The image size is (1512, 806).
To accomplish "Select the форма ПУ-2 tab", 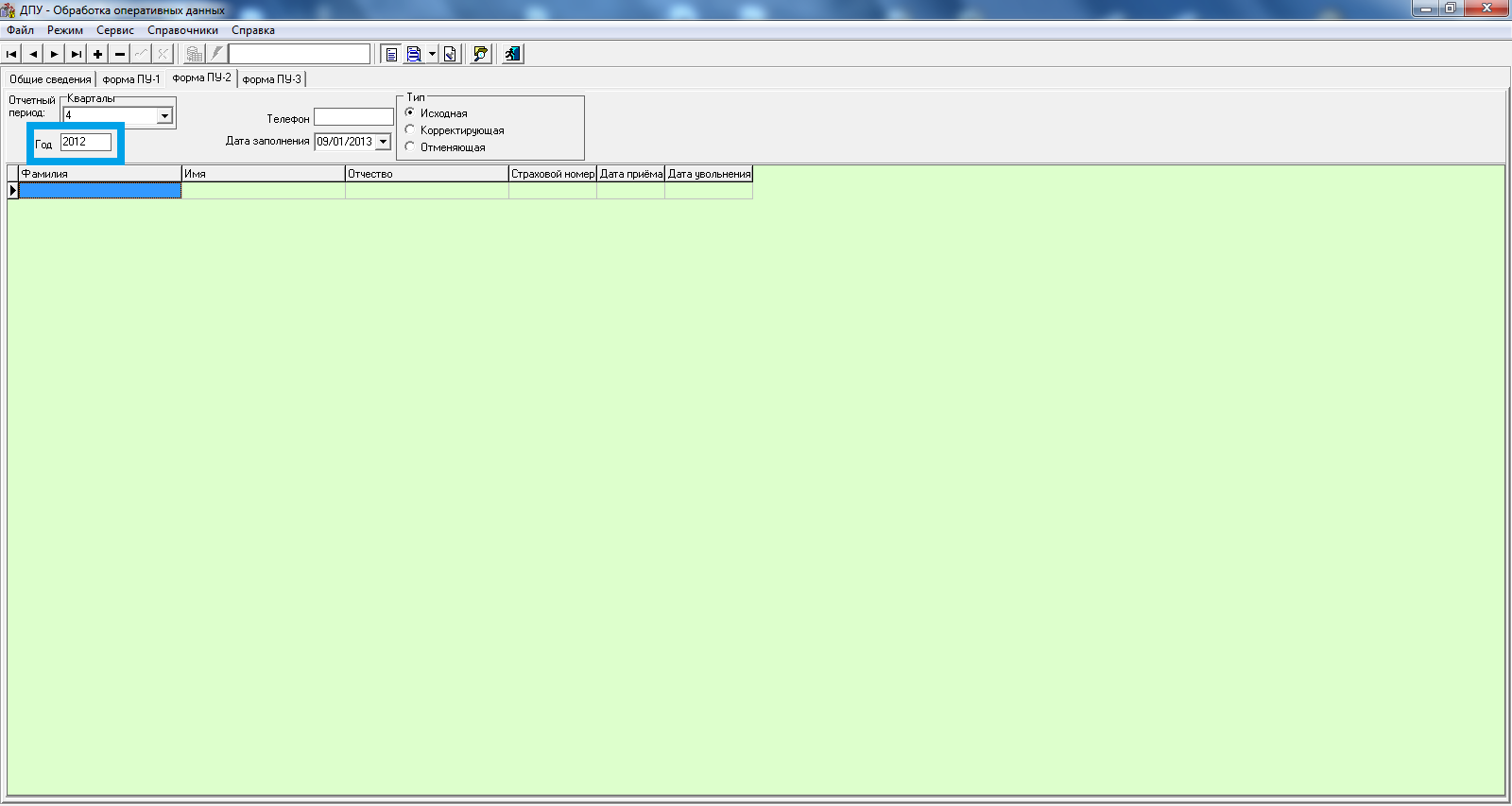I will point(201,77).
